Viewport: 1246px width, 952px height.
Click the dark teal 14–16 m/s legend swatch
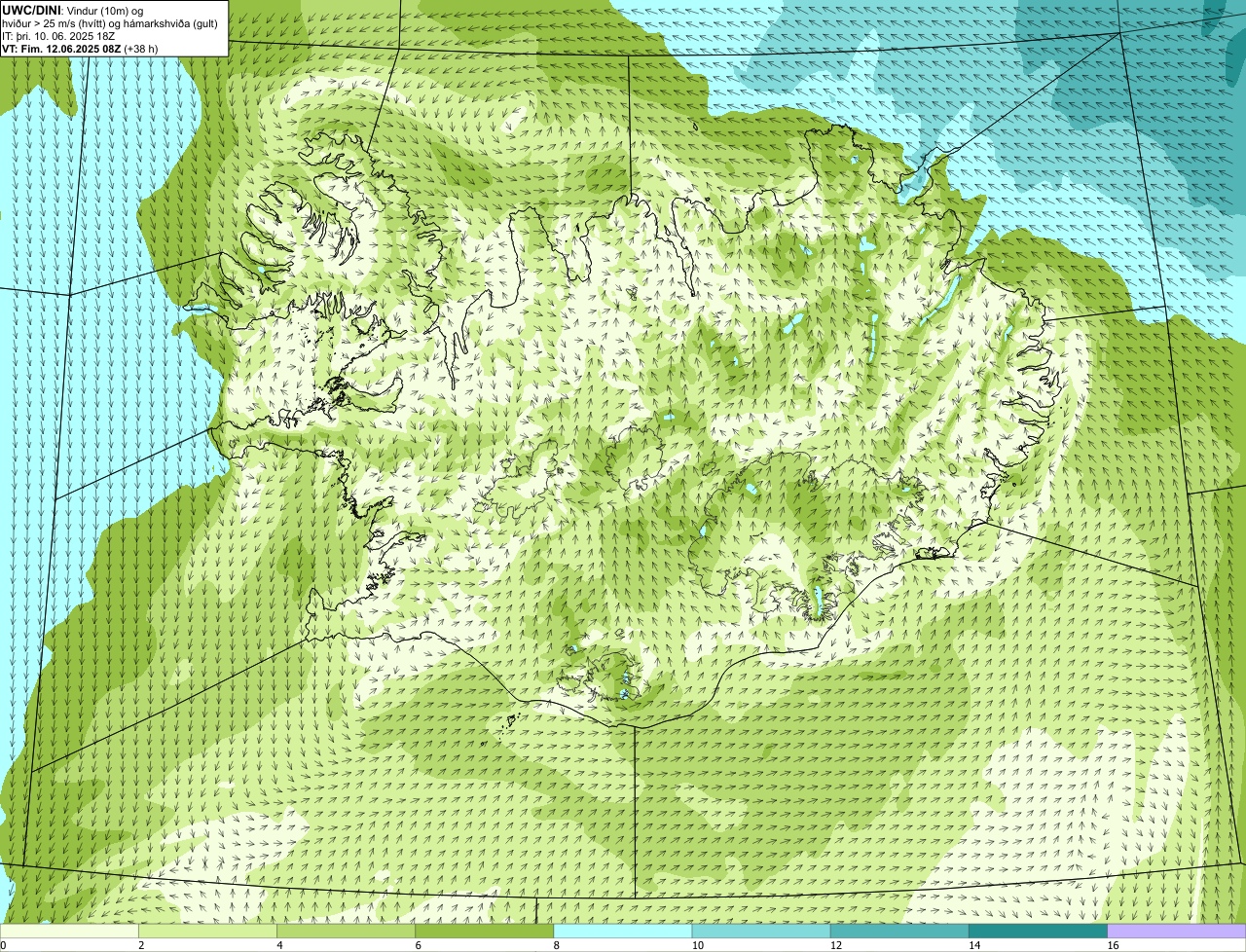pos(1039,931)
